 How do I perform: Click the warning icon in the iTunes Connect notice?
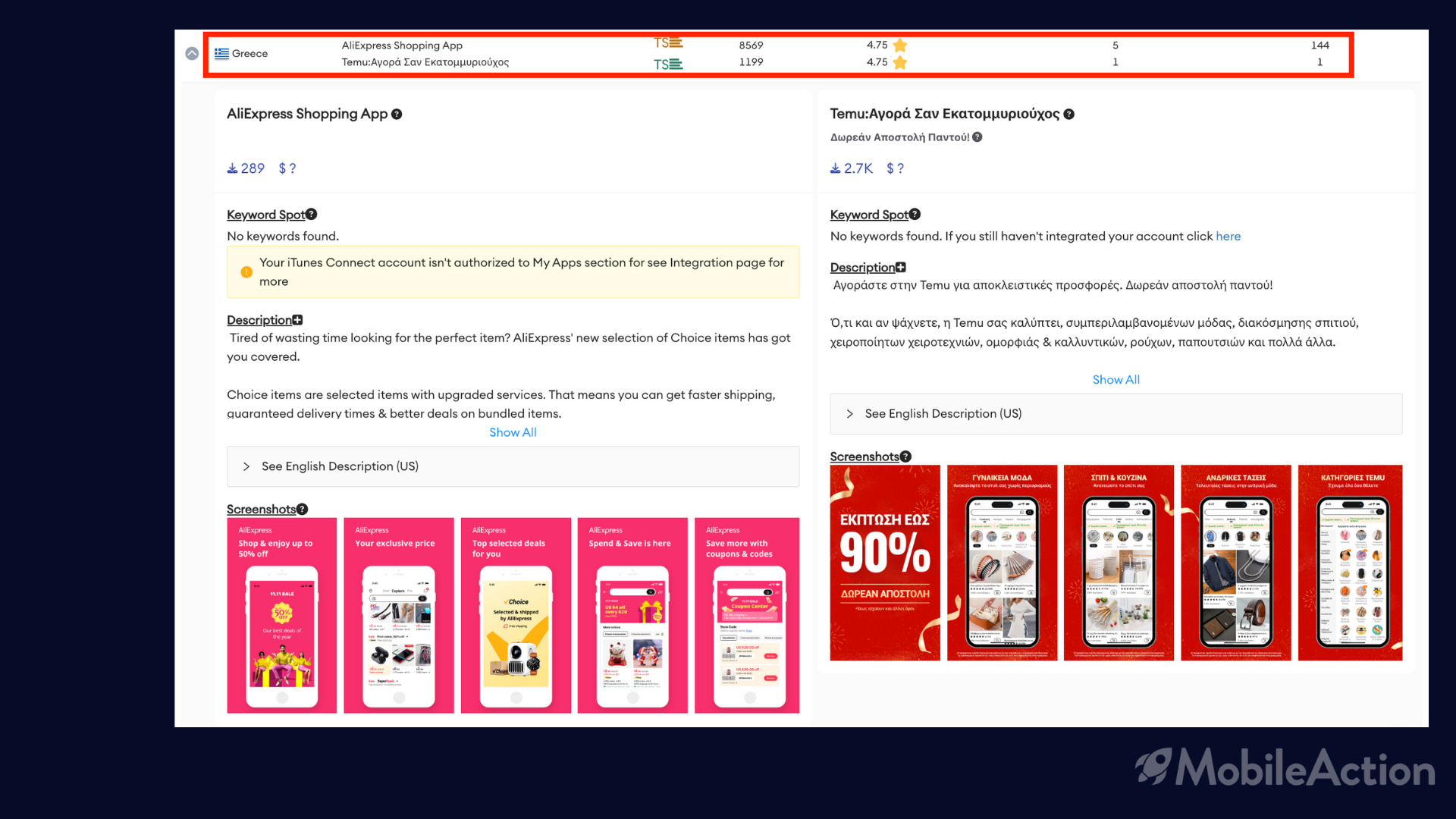pos(246,271)
